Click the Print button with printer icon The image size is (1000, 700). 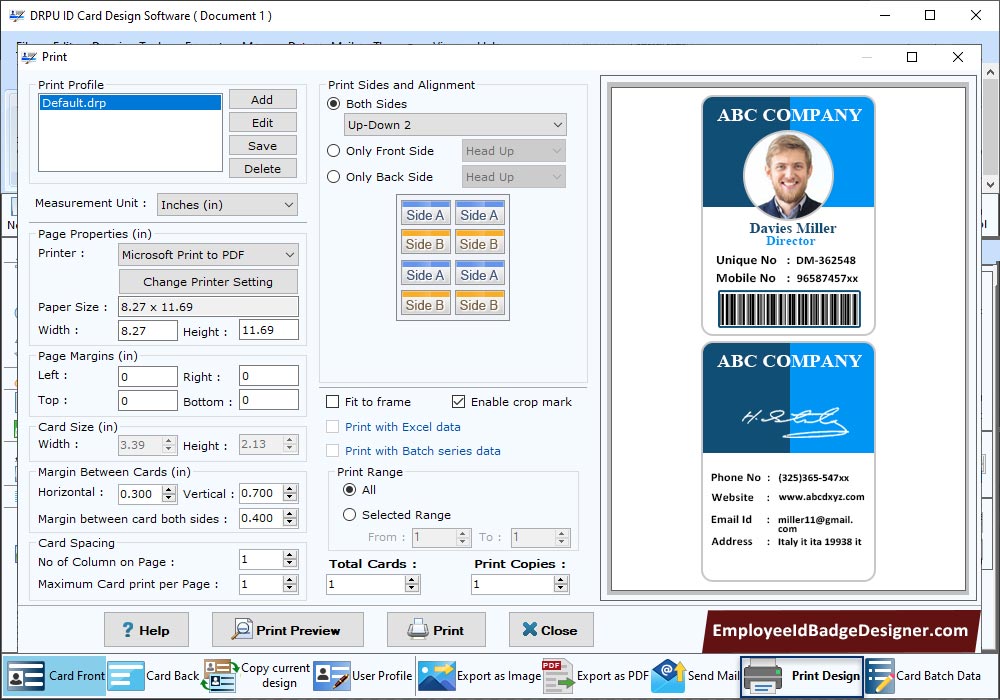436,630
